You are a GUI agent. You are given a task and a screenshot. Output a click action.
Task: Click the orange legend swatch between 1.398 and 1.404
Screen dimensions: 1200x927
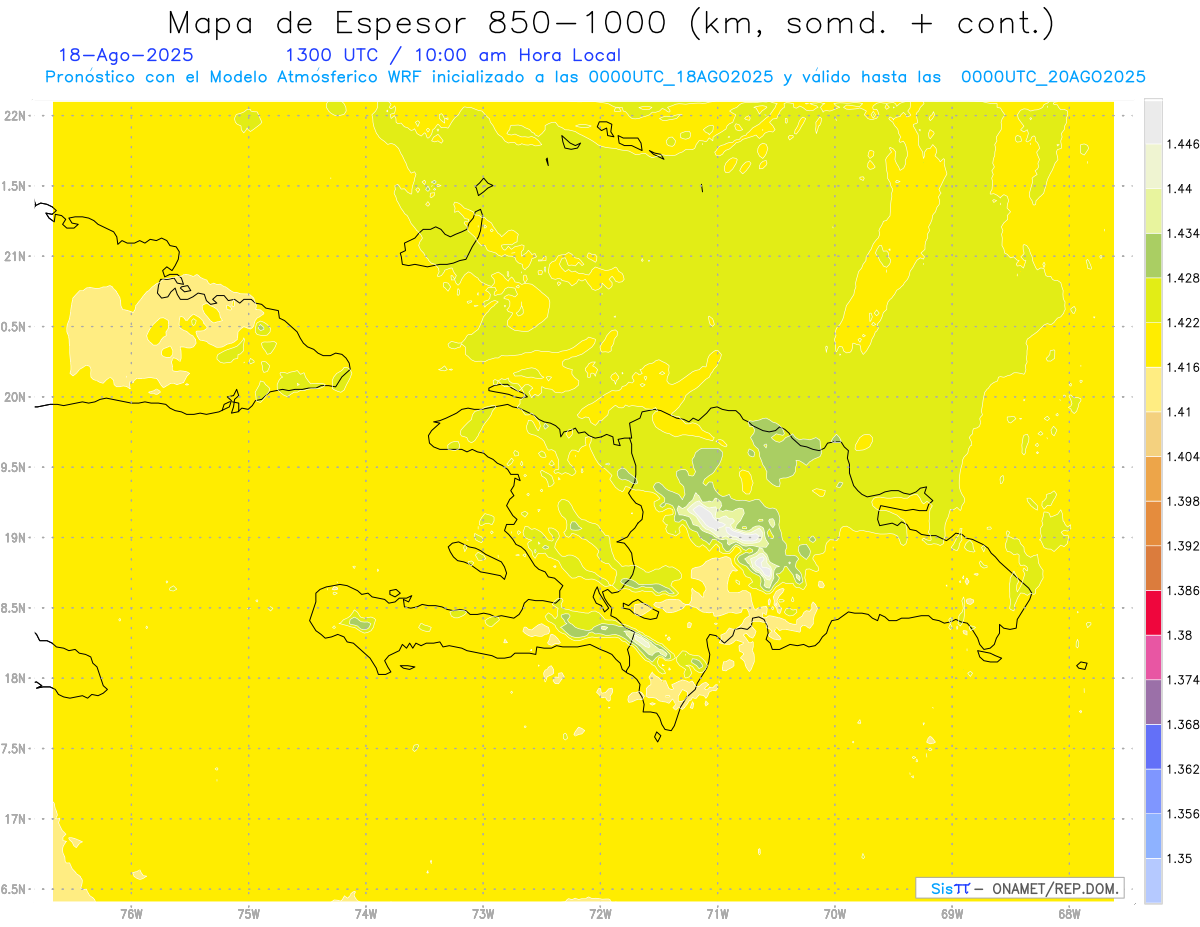point(1153,479)
